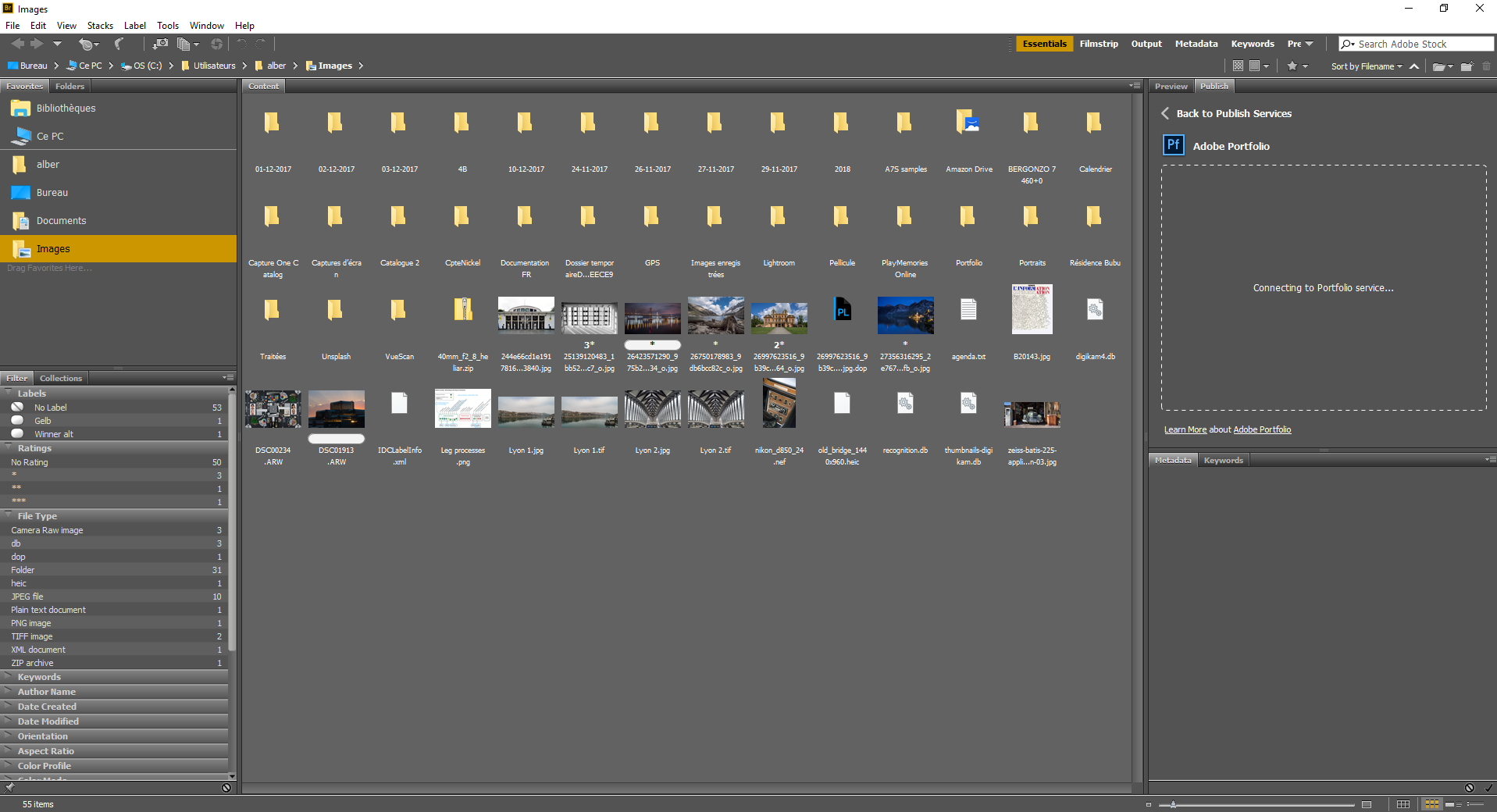Click the open recent file folder icon
Image resolution: width=1497 pixels, height=812 pixels.
coord(1439,66)
